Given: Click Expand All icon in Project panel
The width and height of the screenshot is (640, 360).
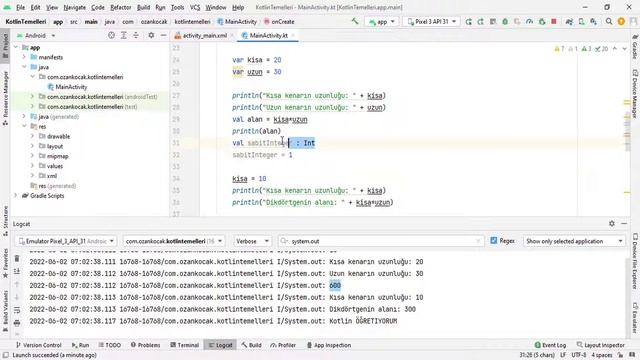Looking at the screenshot, I should tap(124, 36).
